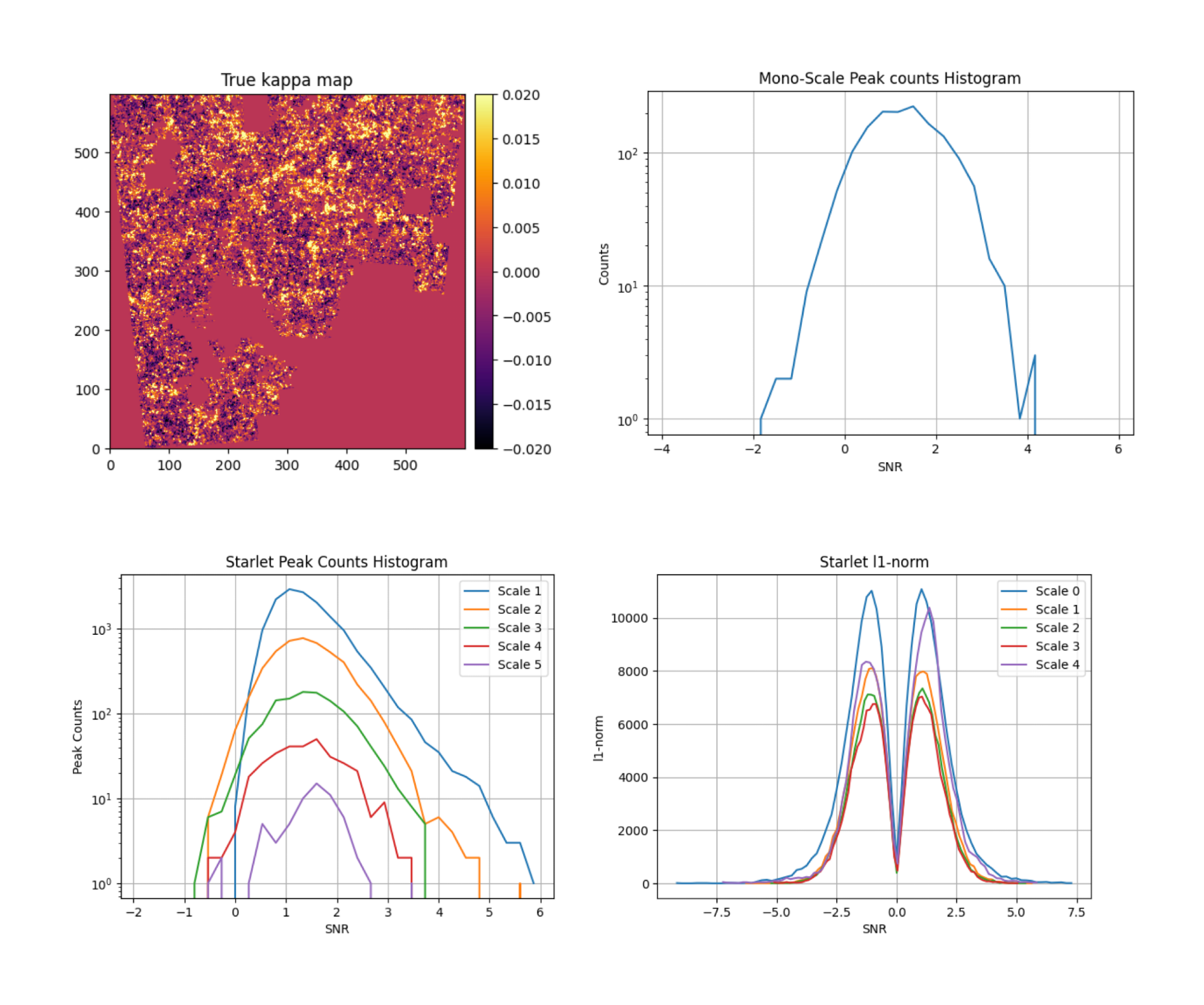The height and width of the screenshot is (1005, 1204).
Task: Click x-tick 6 on starlet peak counts
Action: (x=540, y=913)
